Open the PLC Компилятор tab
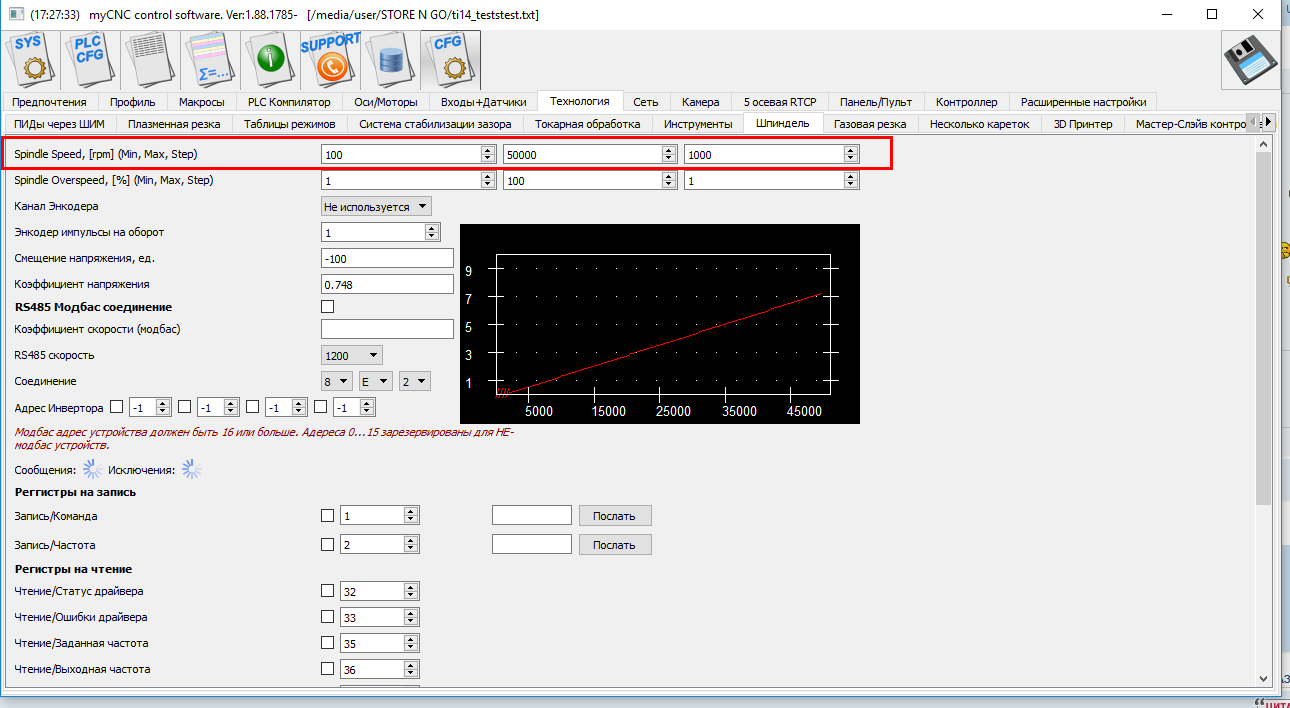1290x708 pixels. click(x=289, y=102)
